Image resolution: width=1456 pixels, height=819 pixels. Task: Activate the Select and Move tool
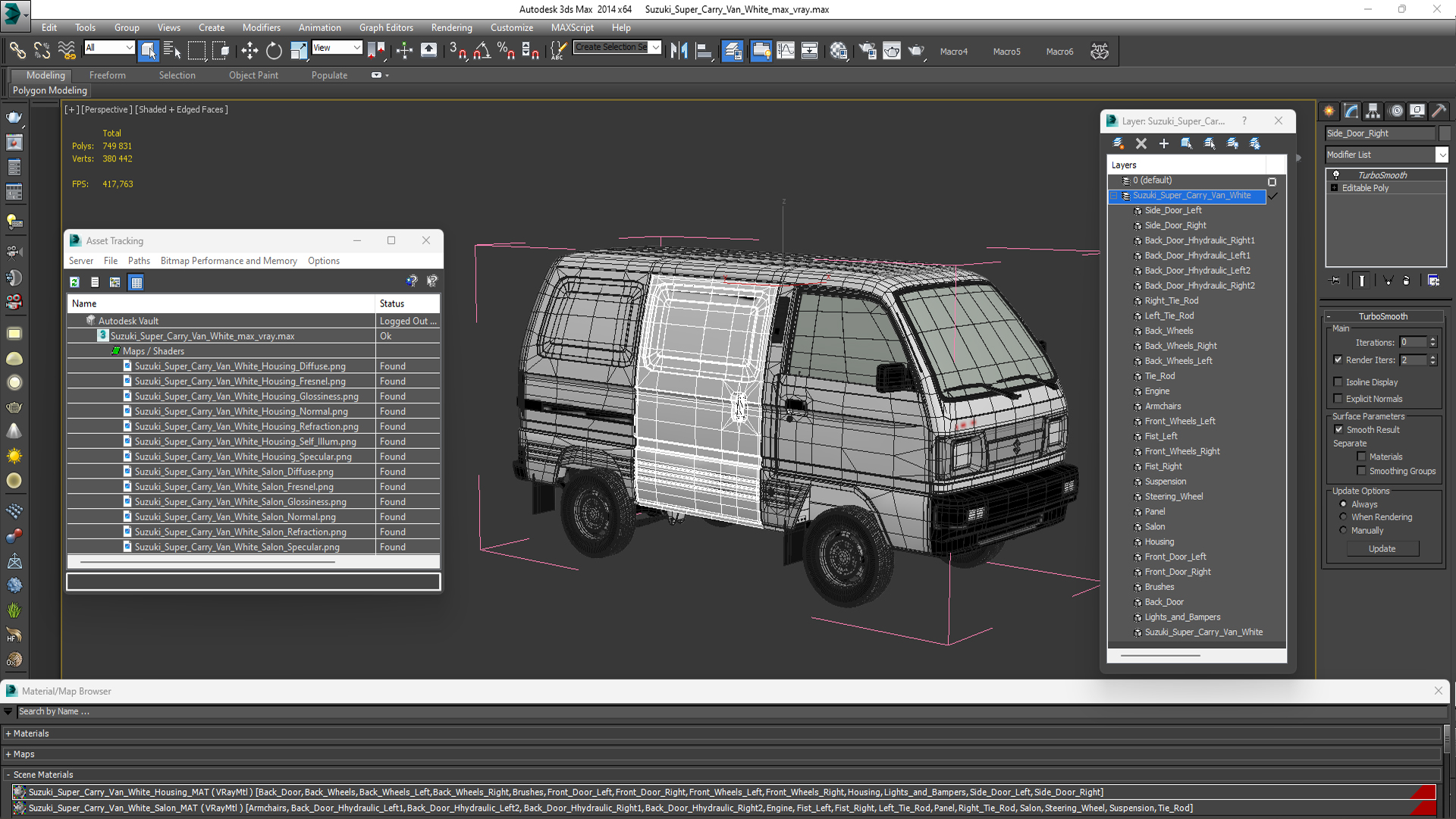coord(249,51)
